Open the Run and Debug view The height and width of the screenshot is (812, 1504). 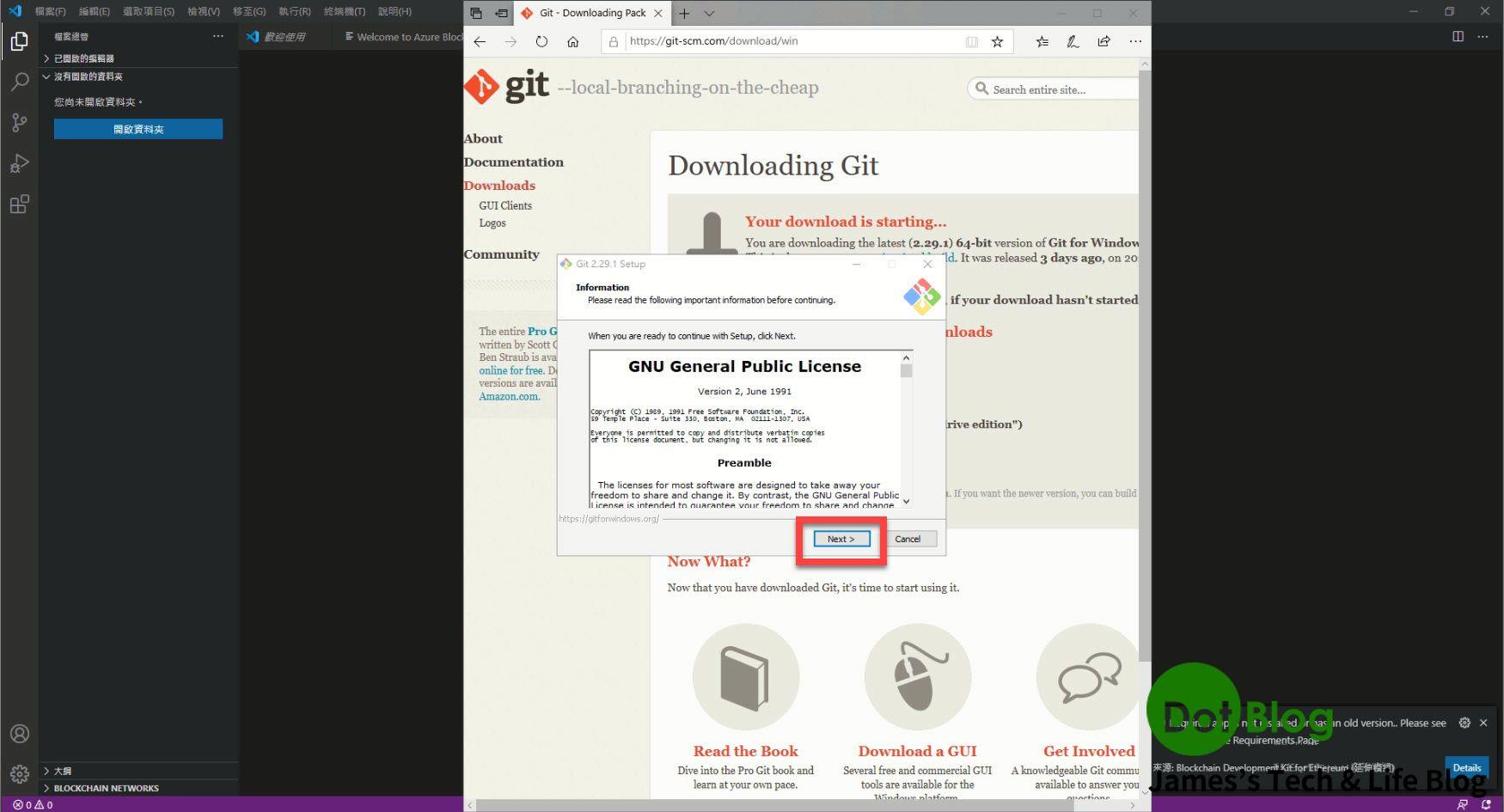pos(19,163)
